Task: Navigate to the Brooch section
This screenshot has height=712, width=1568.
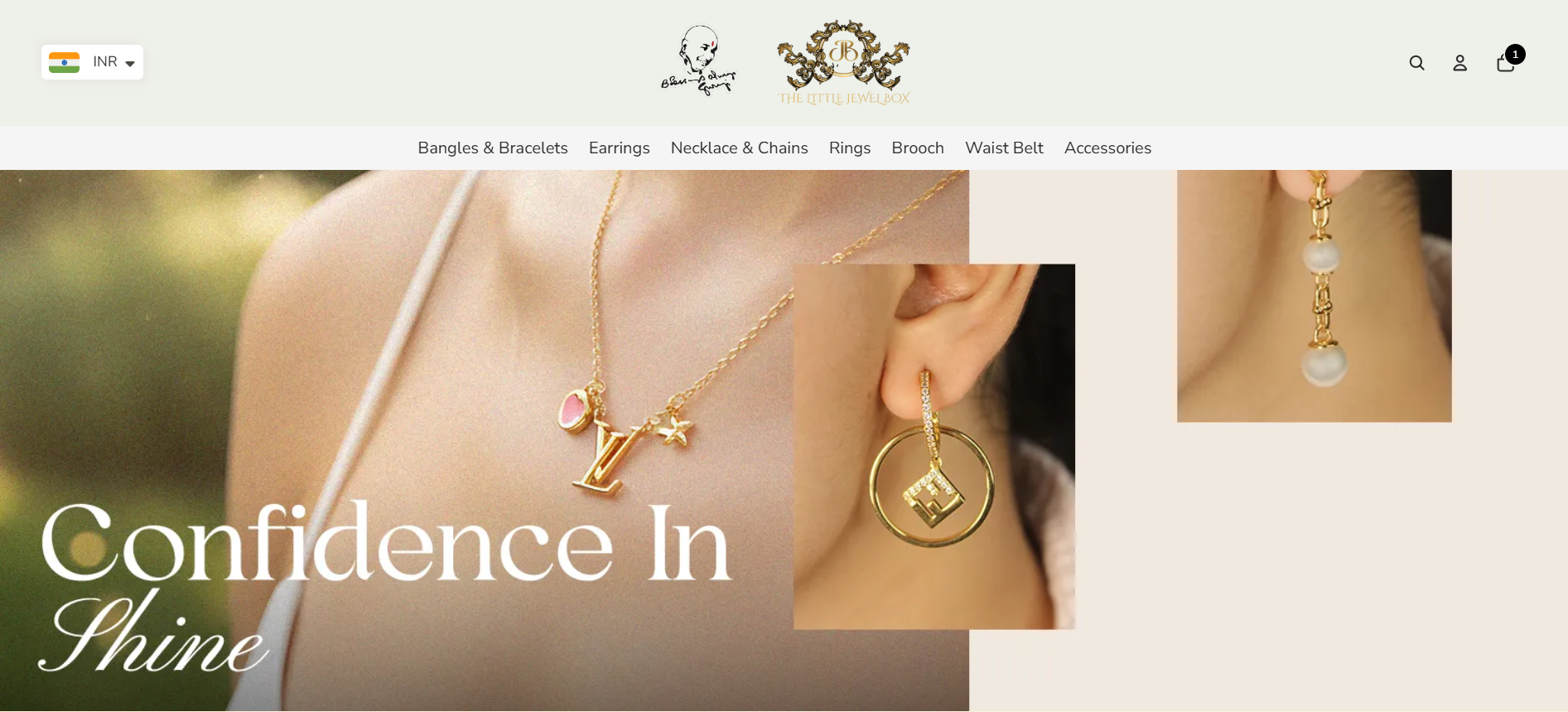Action: click(x=918, y=148)
